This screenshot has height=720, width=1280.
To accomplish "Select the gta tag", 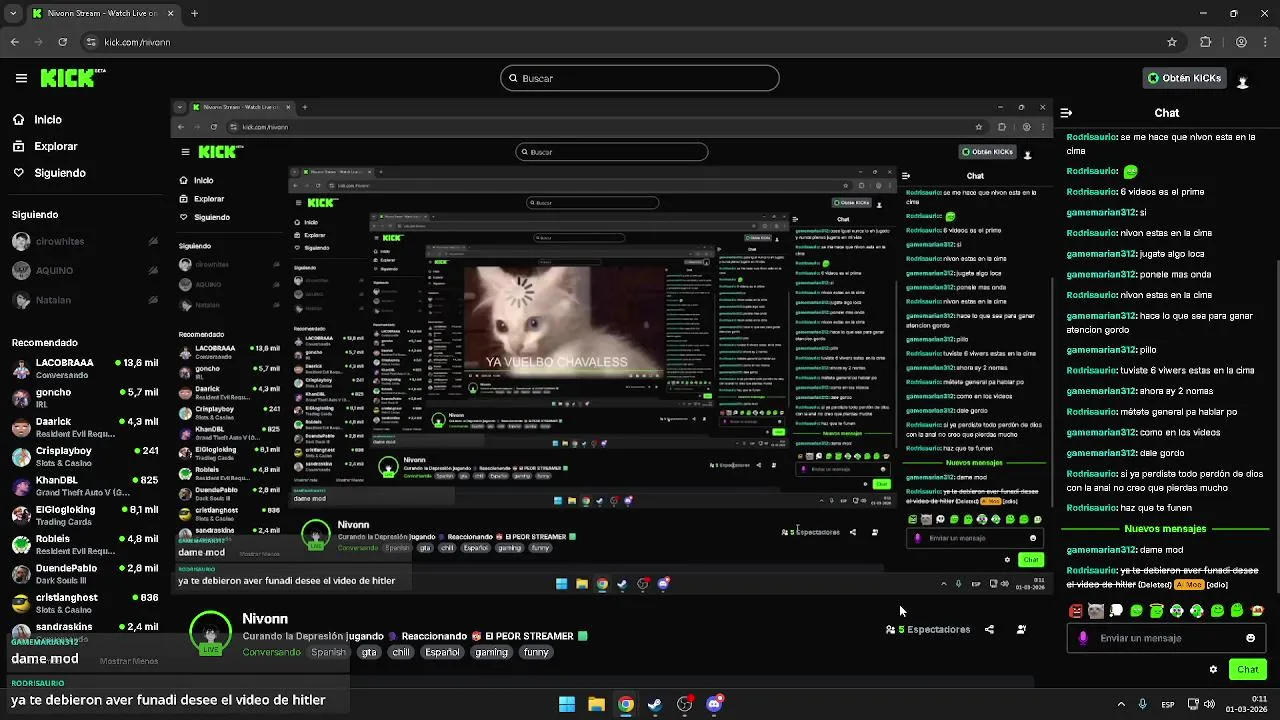I will [x=369, y=652].
